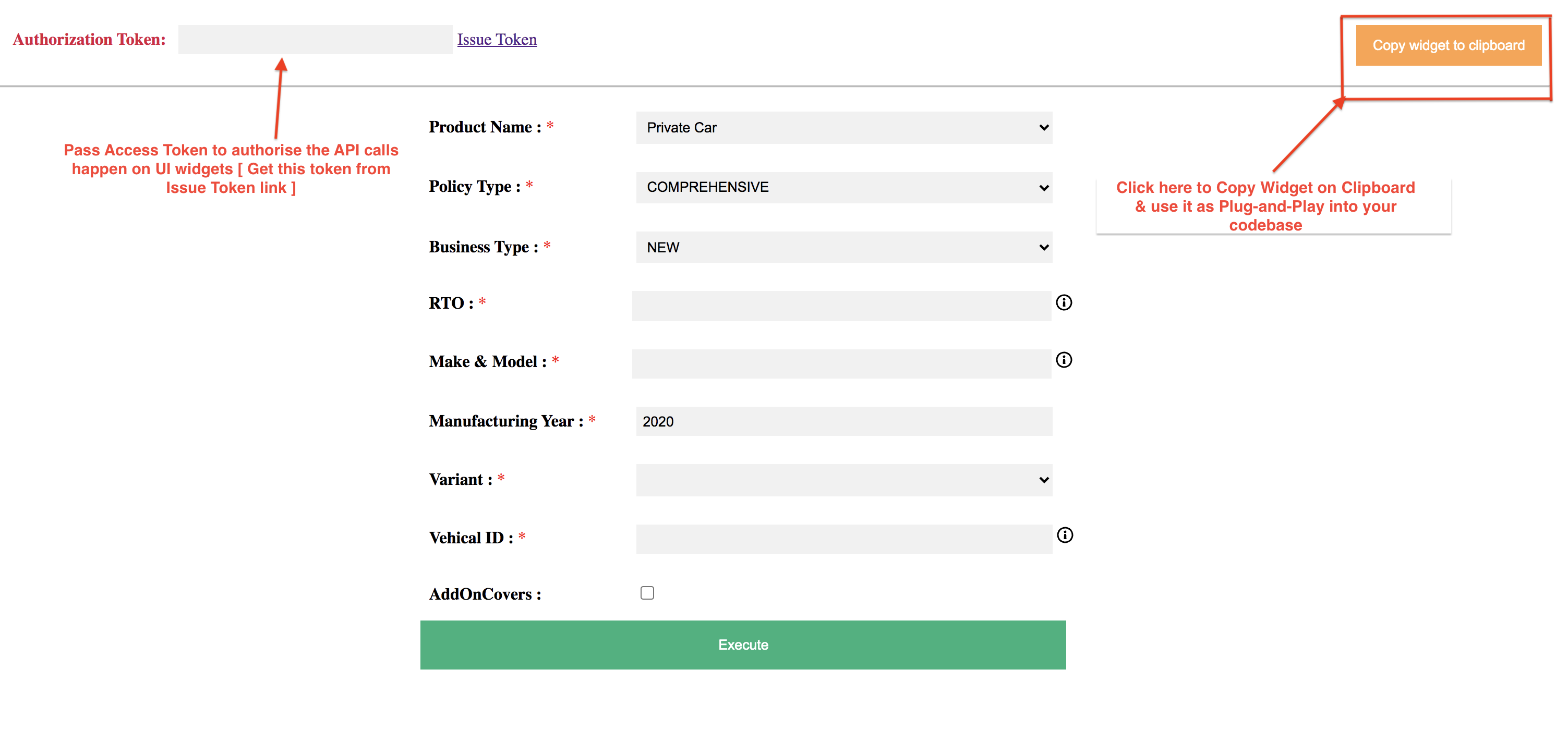This screenshot has width=1568, height=730.
Task: Click into the RTO text field
Action: [x=841, y=306]
